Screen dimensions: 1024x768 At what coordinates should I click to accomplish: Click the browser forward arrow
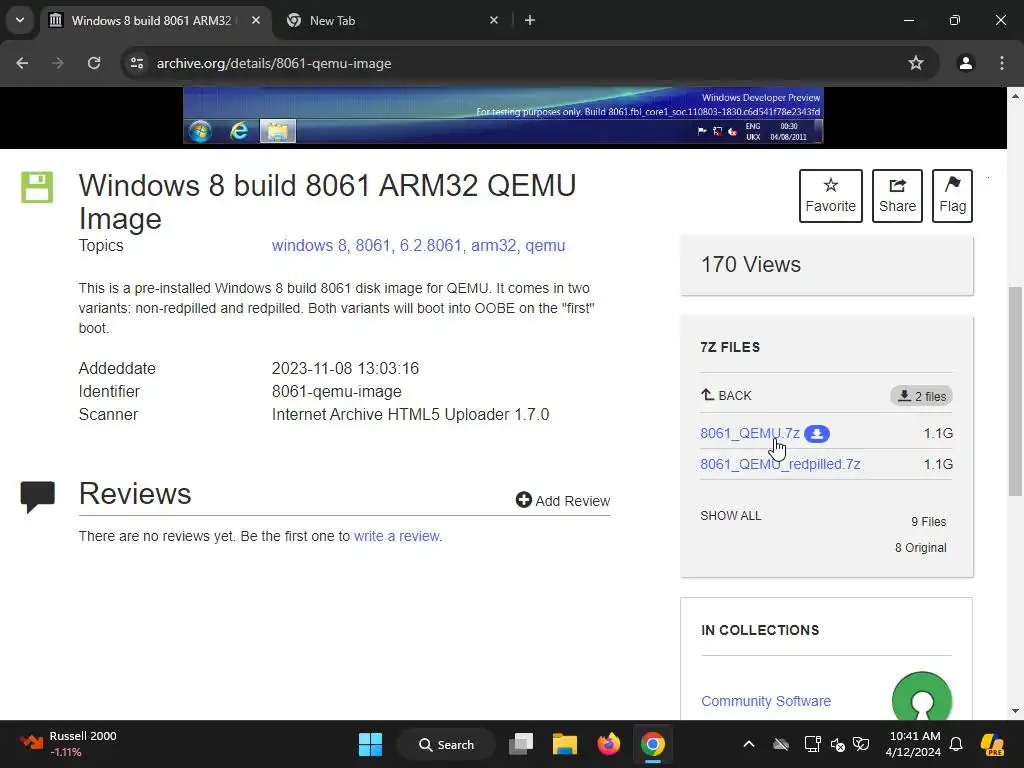(x=58, y=63)
